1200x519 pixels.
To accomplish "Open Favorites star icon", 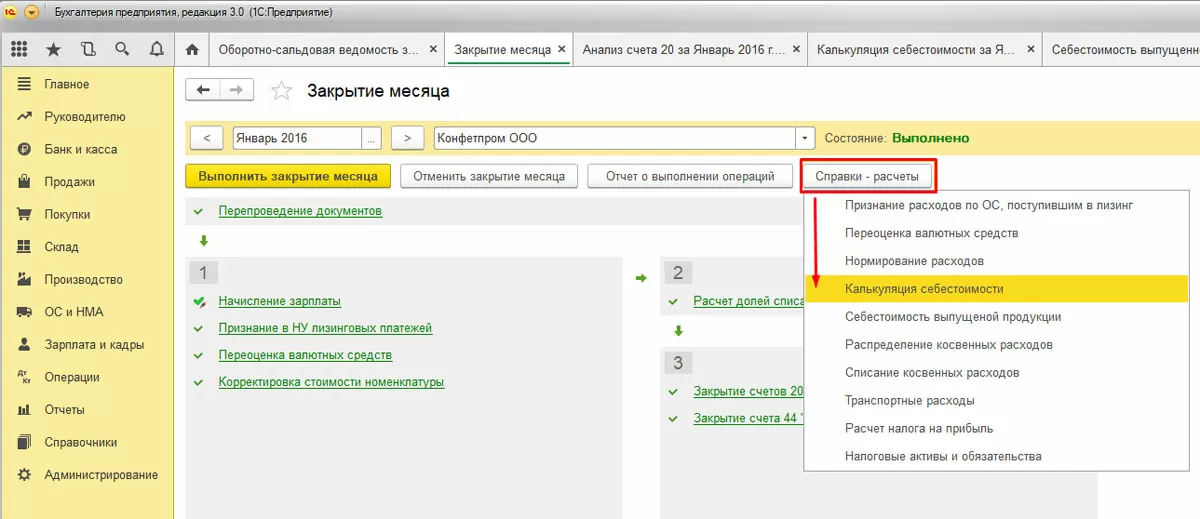I will tap(53, 49).
